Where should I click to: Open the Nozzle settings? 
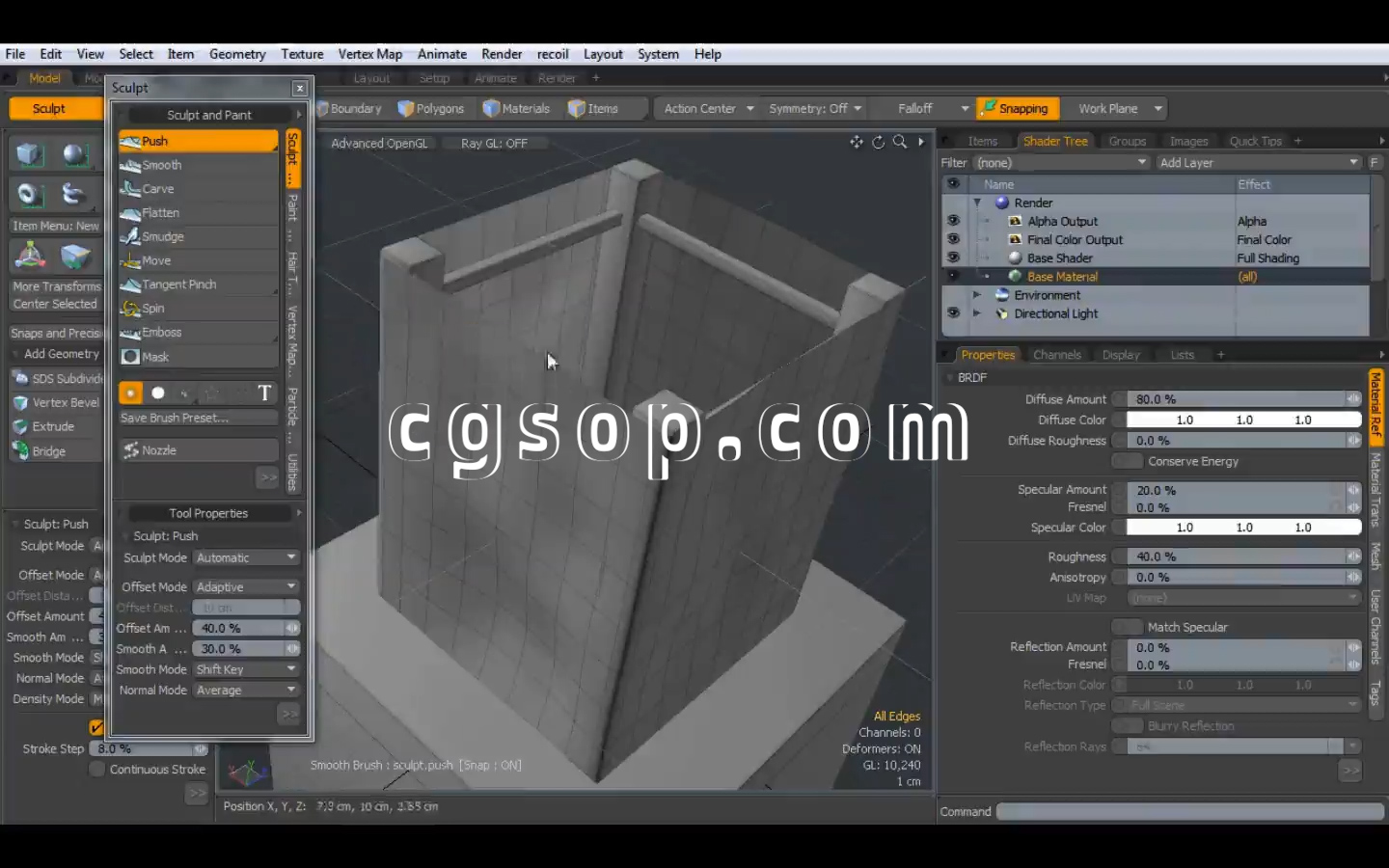(198, 450)
